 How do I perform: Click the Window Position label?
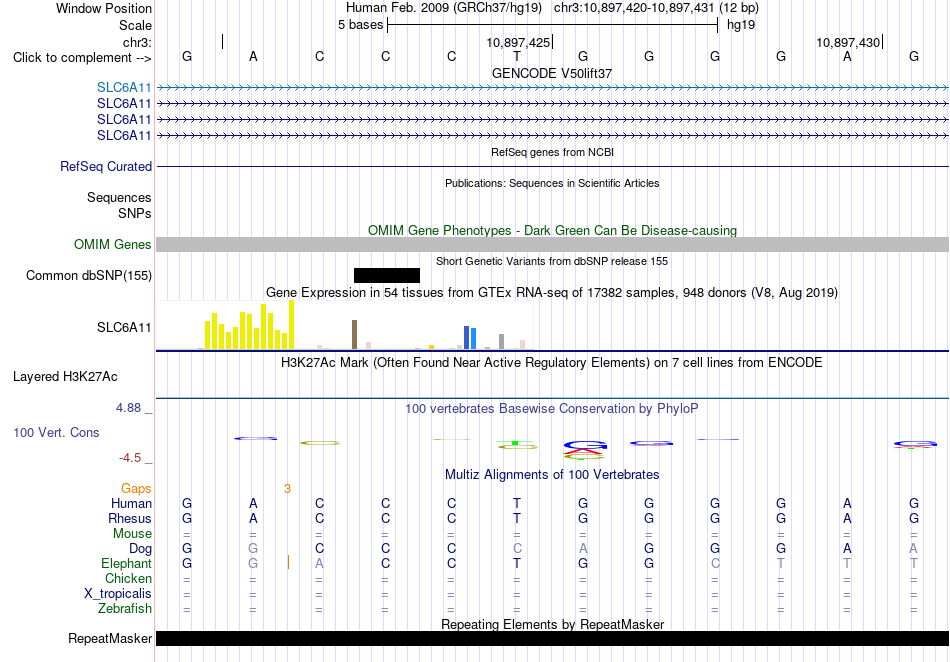(104, 8)
